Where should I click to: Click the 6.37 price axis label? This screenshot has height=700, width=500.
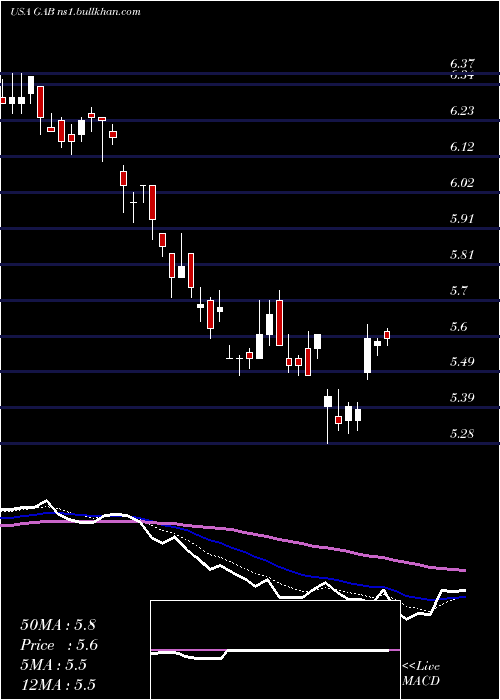(x=462, y=65)
